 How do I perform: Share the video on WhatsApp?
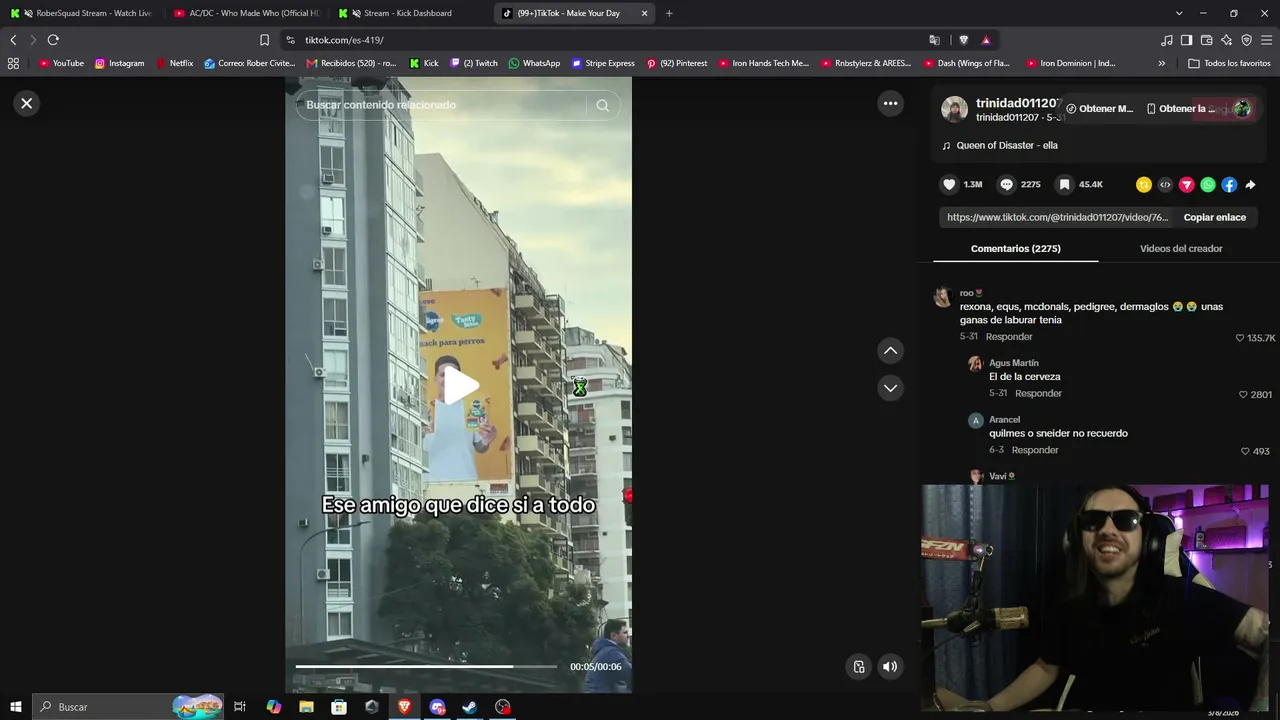pos(1208,185)
